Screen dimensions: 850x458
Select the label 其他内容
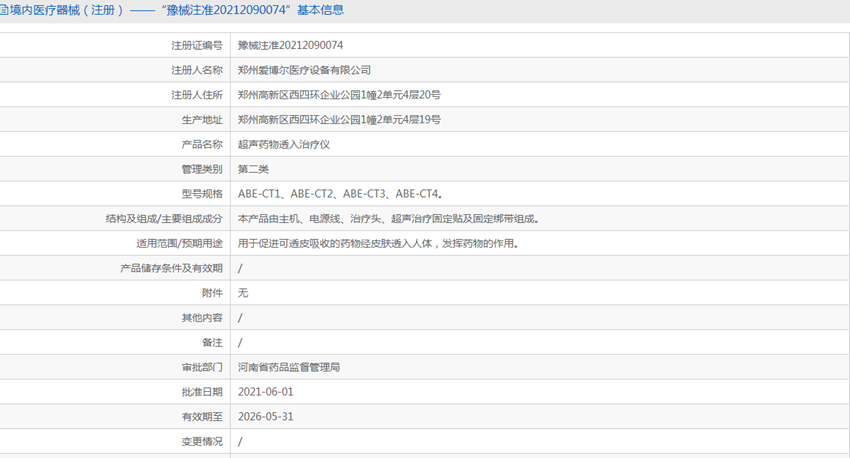click(x=202, y=318)
